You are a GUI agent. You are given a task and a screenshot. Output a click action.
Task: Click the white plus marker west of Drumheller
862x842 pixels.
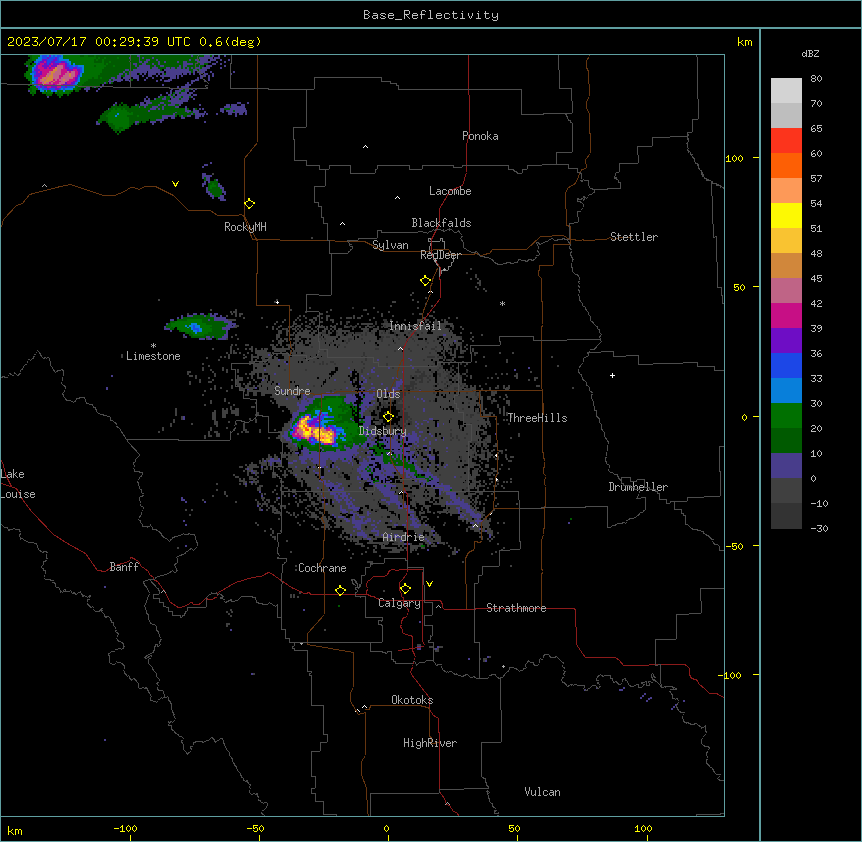pyautogui.click(x=612, y=375)
